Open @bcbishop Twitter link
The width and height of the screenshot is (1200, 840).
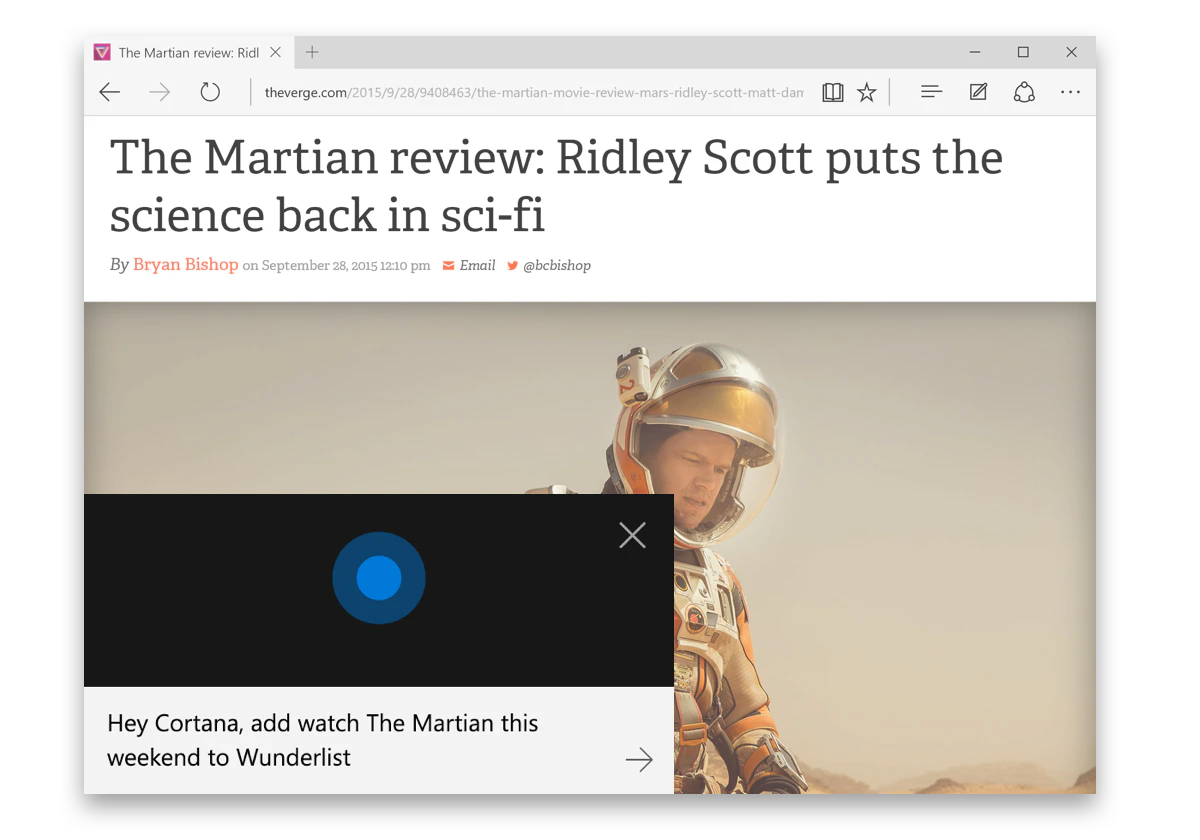click(x=557, y=265)
